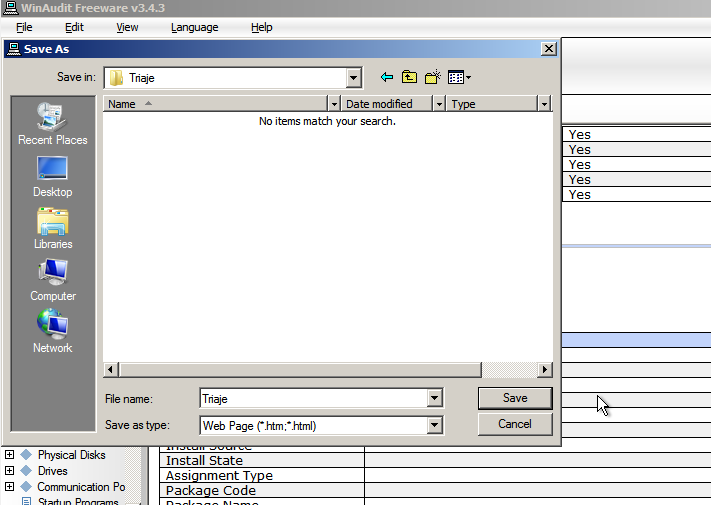The width and height of the screenshot is (711, 505).
Task: Click the horizontal scrollbar left arrow
Action: (x=111, y=369)
